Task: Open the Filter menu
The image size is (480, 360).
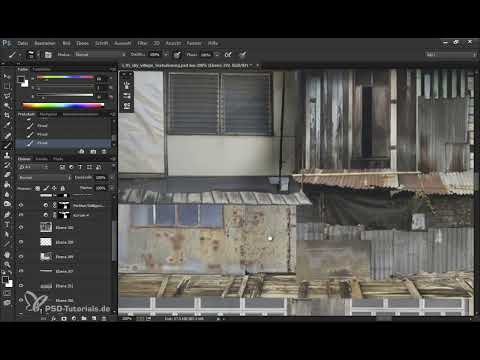Action: click(x=142, y=43)
